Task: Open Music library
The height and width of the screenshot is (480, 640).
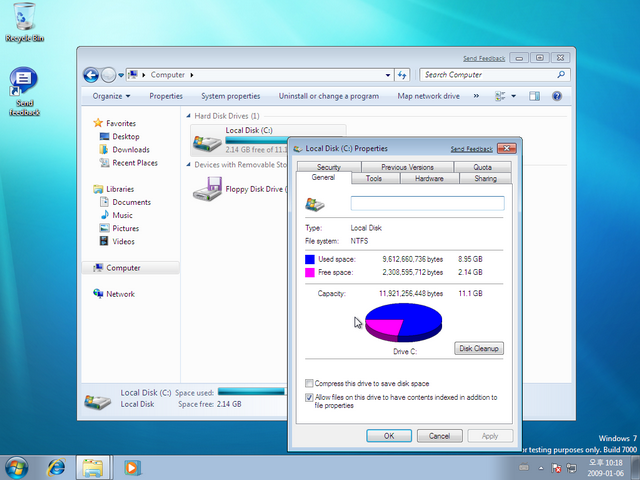Action: (116, 215)
